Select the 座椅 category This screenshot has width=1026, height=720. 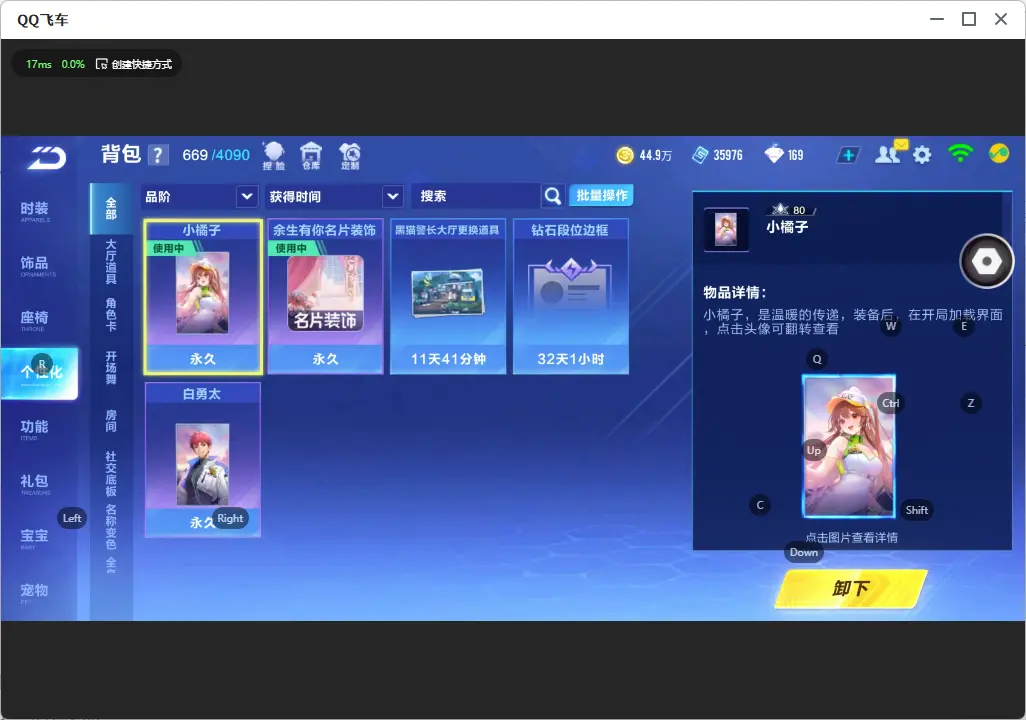coord(35,319)
